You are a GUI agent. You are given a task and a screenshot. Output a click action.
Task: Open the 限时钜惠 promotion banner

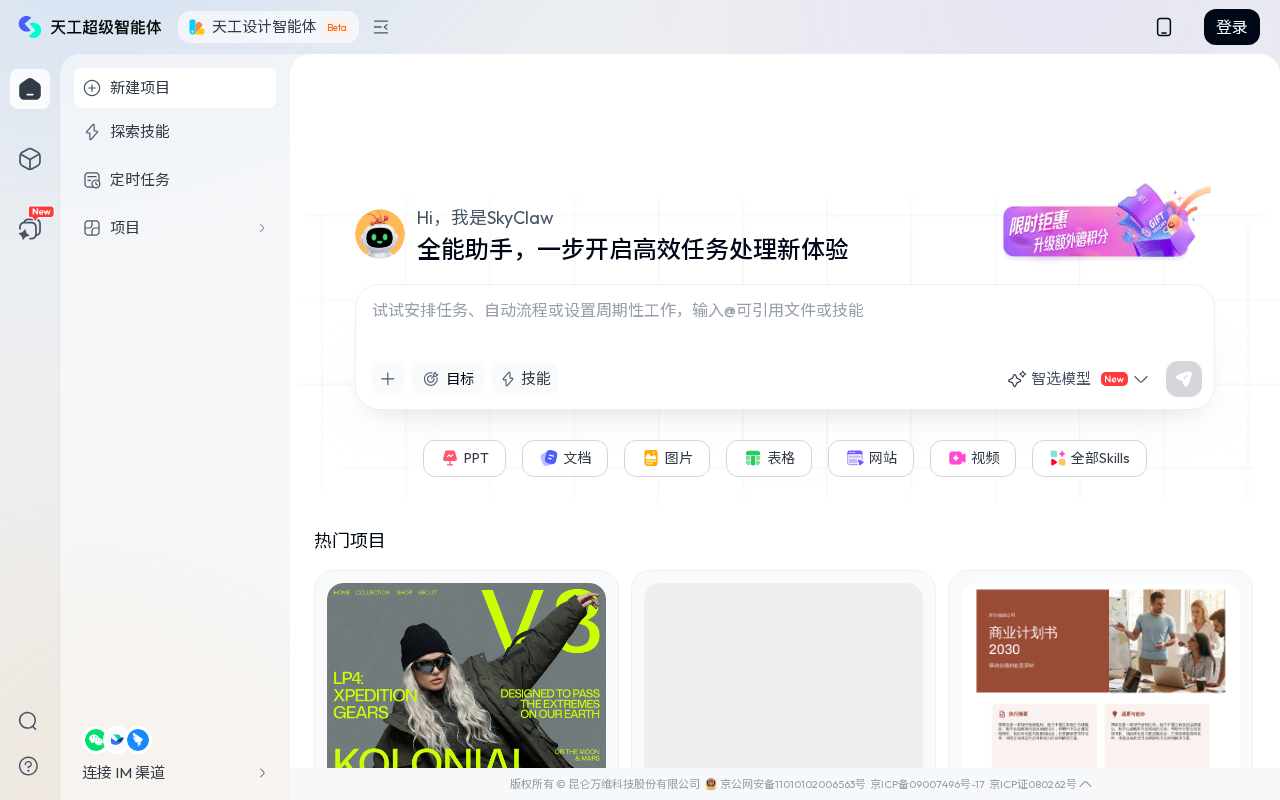[1106, 222]
